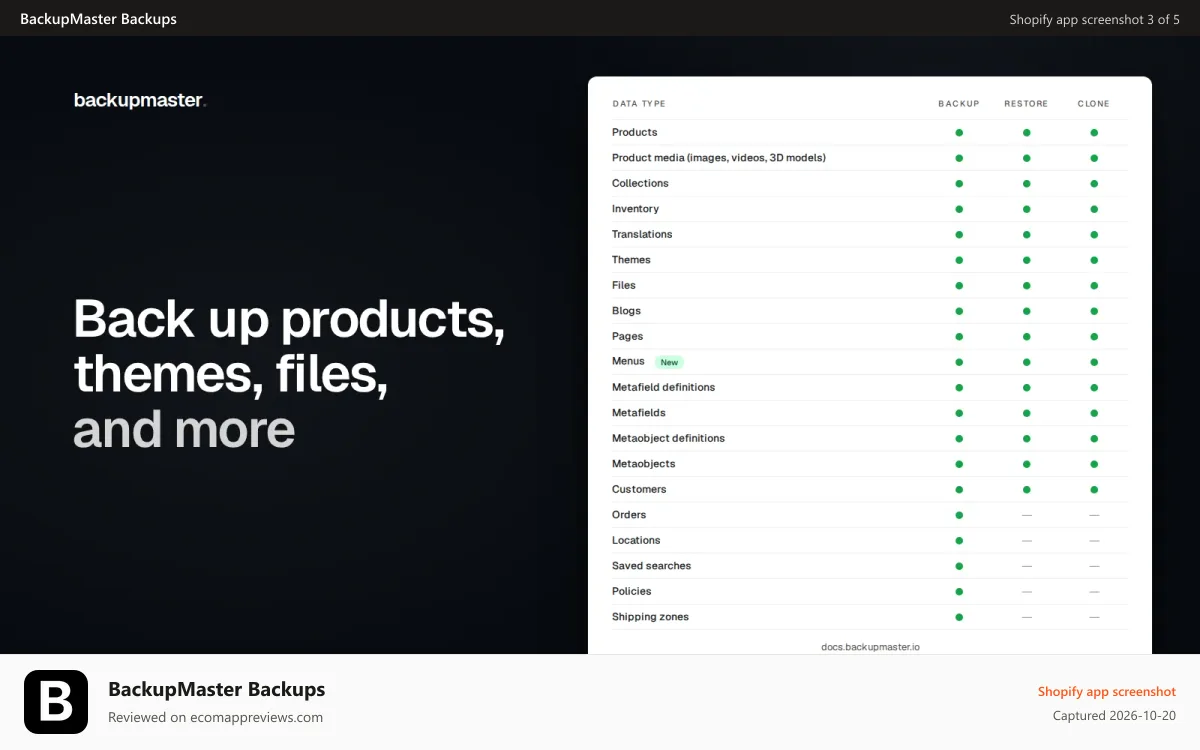Click the Clone dot in the Menus row
The width and height of the screenshot is (1200, 750).
[x=1094, y=362]
